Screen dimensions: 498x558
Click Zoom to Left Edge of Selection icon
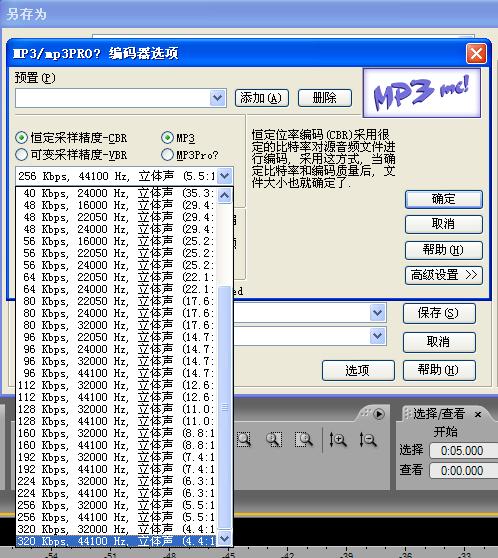(x=274, y=440)
